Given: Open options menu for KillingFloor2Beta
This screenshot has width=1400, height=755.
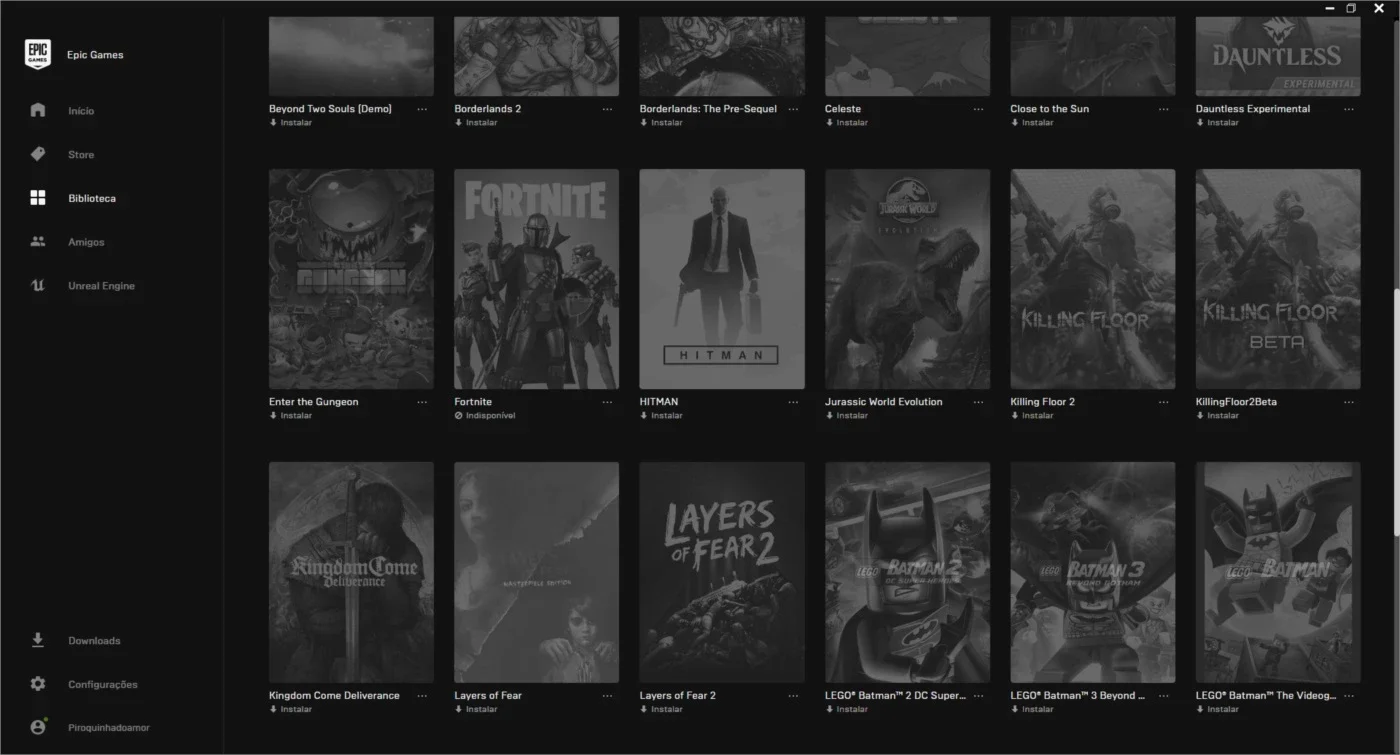Looking at the screenshot, I should tap(1349, 401).
